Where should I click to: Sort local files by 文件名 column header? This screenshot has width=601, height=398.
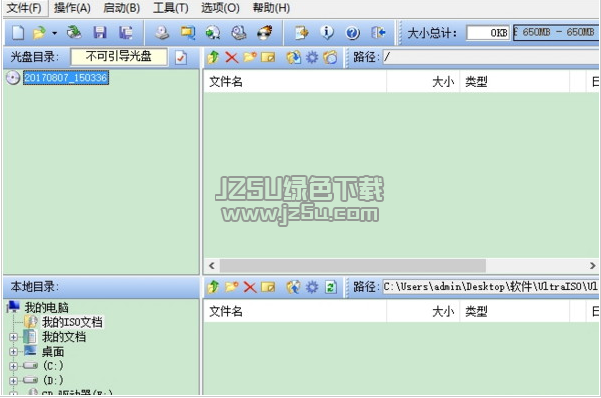[x=294, y=311]
